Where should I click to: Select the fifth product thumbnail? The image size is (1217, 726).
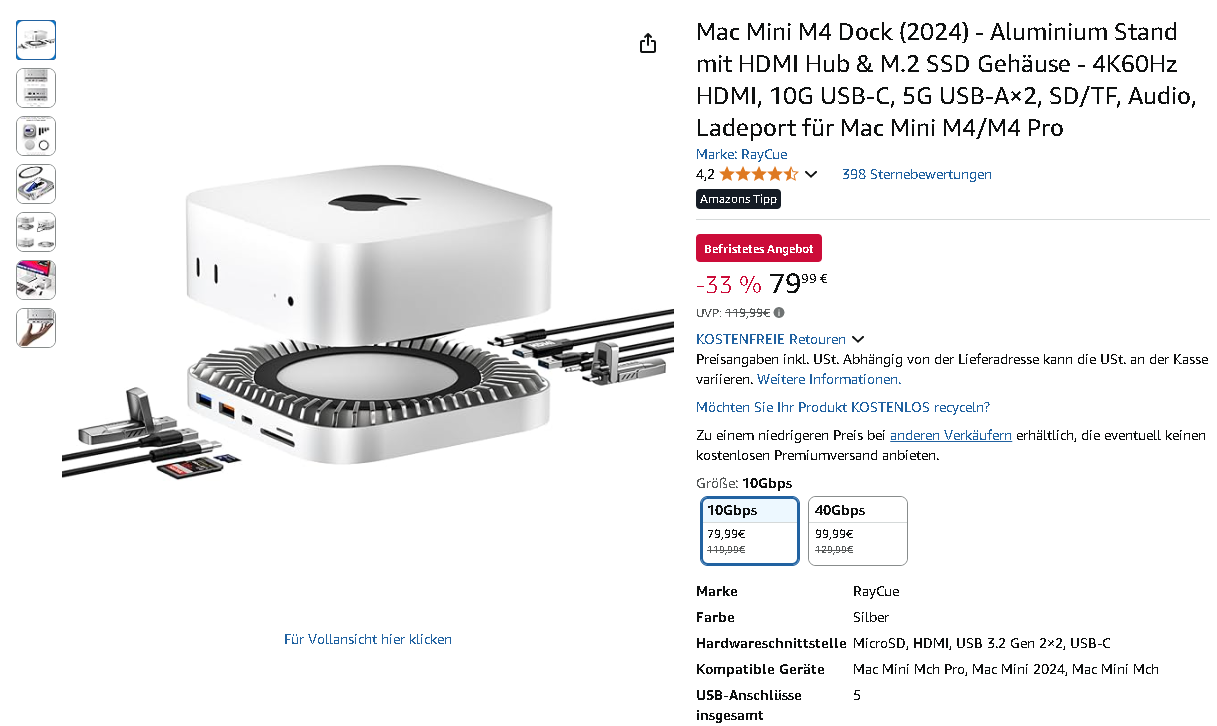point(36,232)
